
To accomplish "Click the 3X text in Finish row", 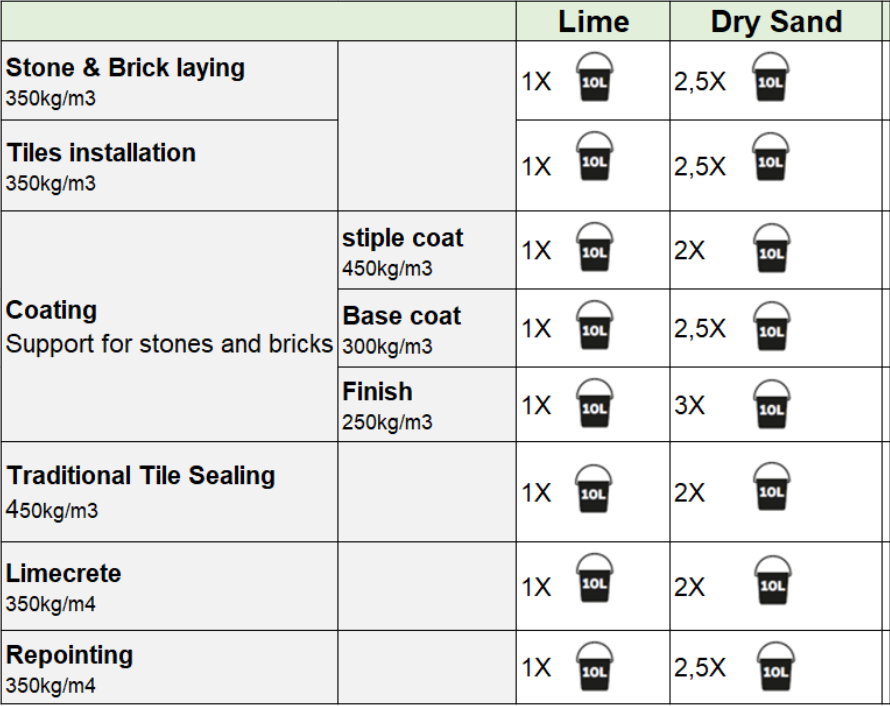I will (690, 406).
